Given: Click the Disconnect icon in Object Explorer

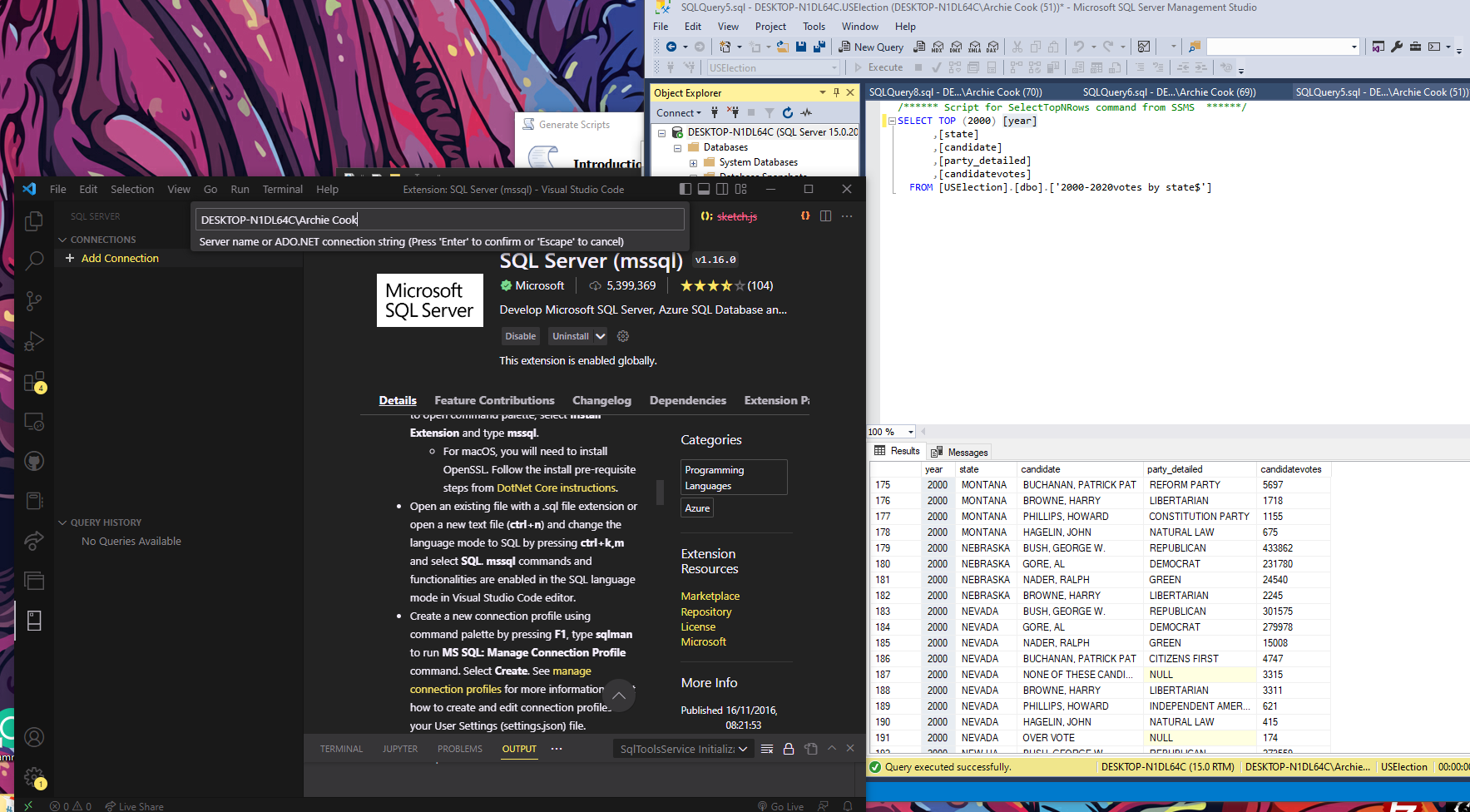Looking at the screenshot, I should [x=733, y=112].
